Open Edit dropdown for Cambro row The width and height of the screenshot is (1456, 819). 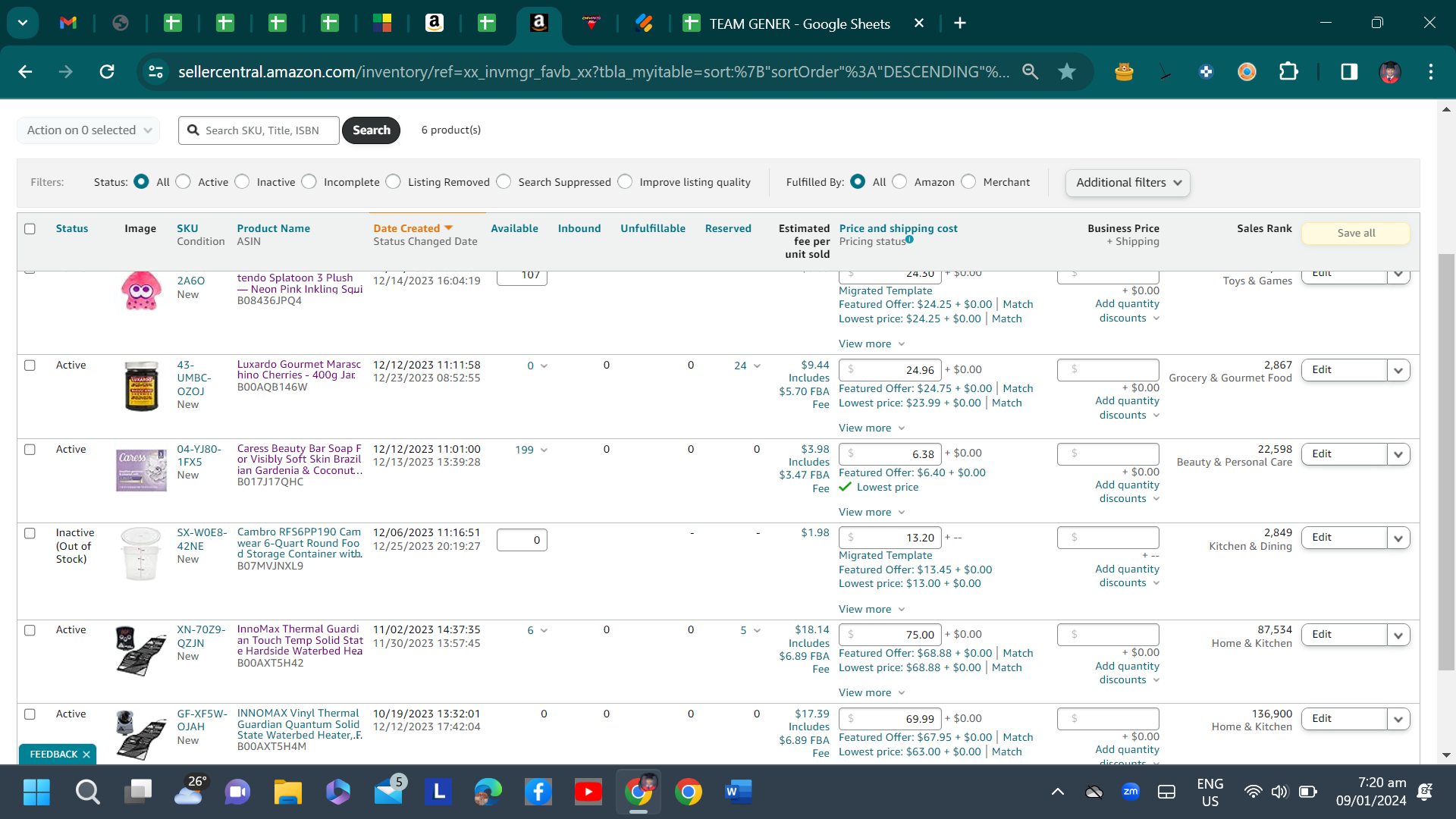(1398, 538)
